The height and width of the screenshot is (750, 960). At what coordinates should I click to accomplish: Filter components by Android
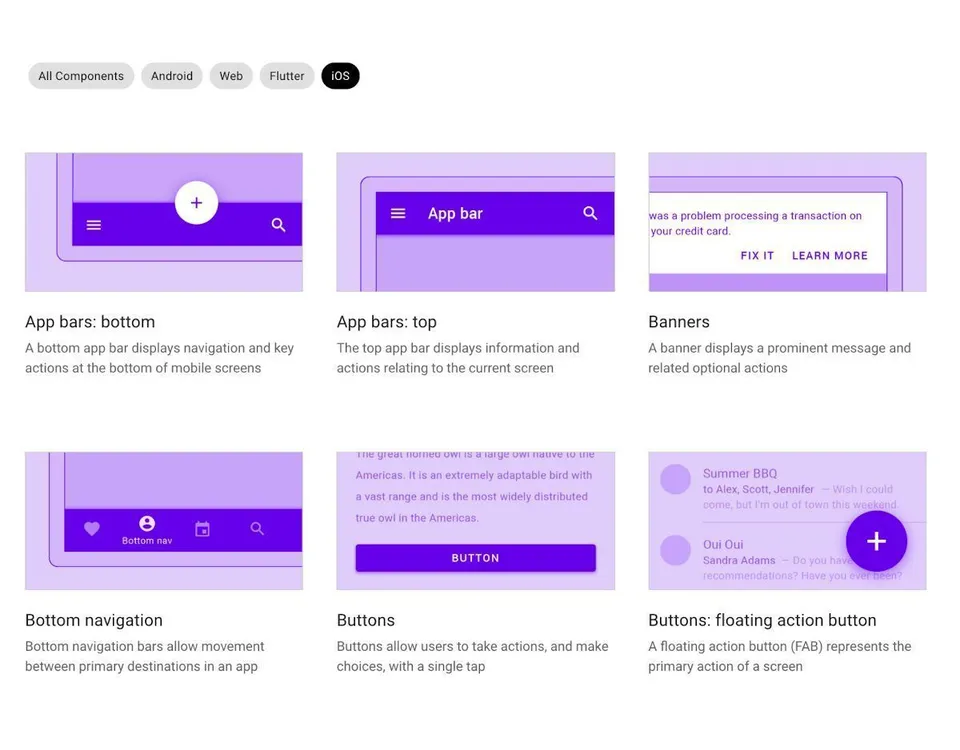(172, 76)
